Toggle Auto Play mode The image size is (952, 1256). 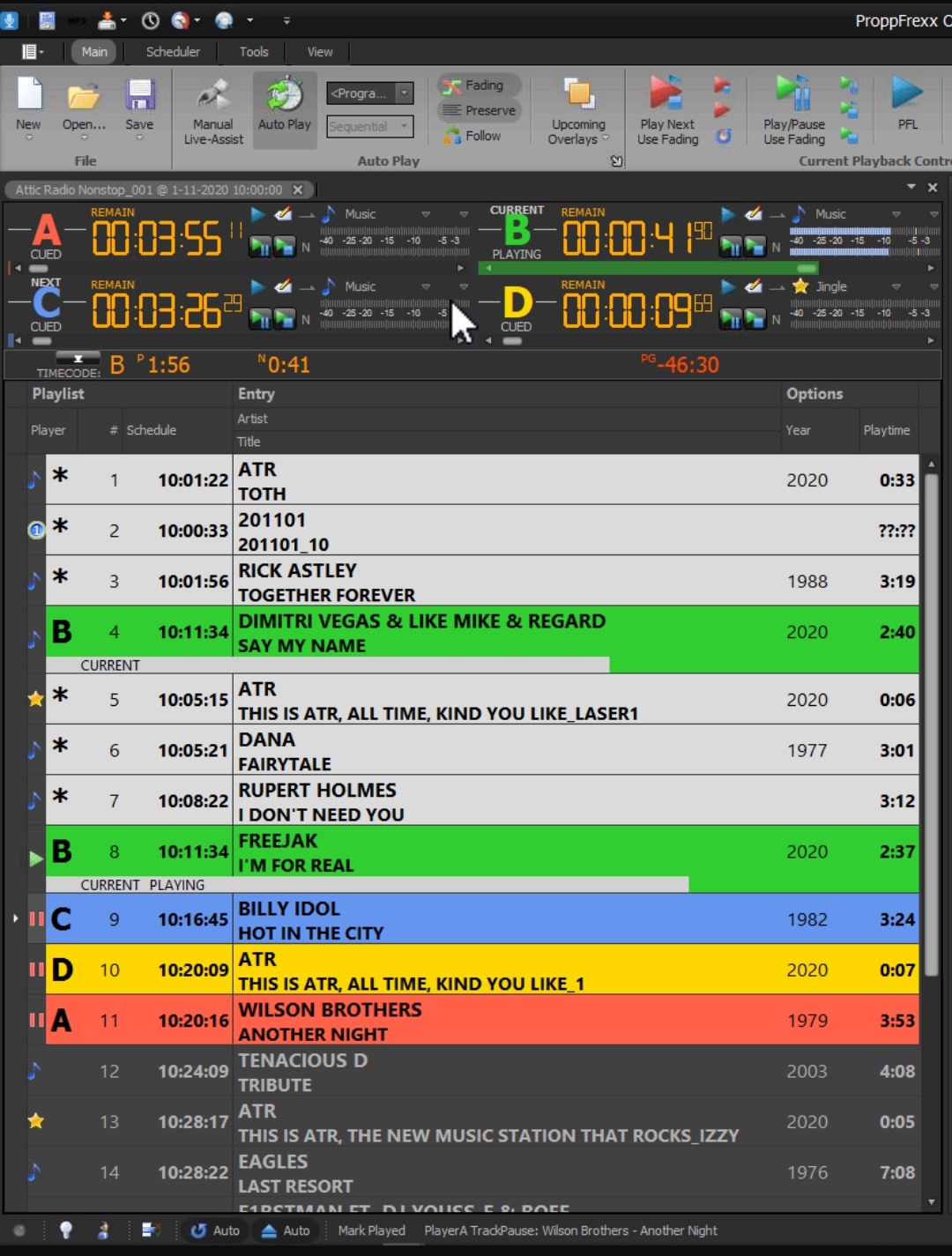(x=285, y=97)
